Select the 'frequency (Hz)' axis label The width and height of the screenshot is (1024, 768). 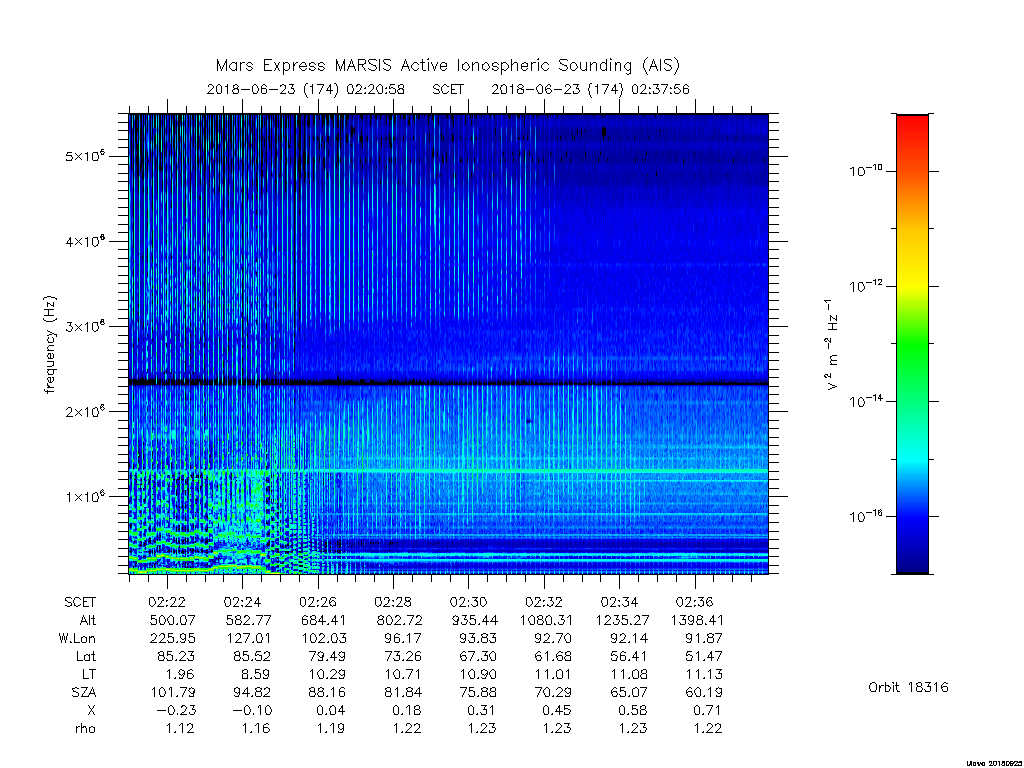(50, 345)
